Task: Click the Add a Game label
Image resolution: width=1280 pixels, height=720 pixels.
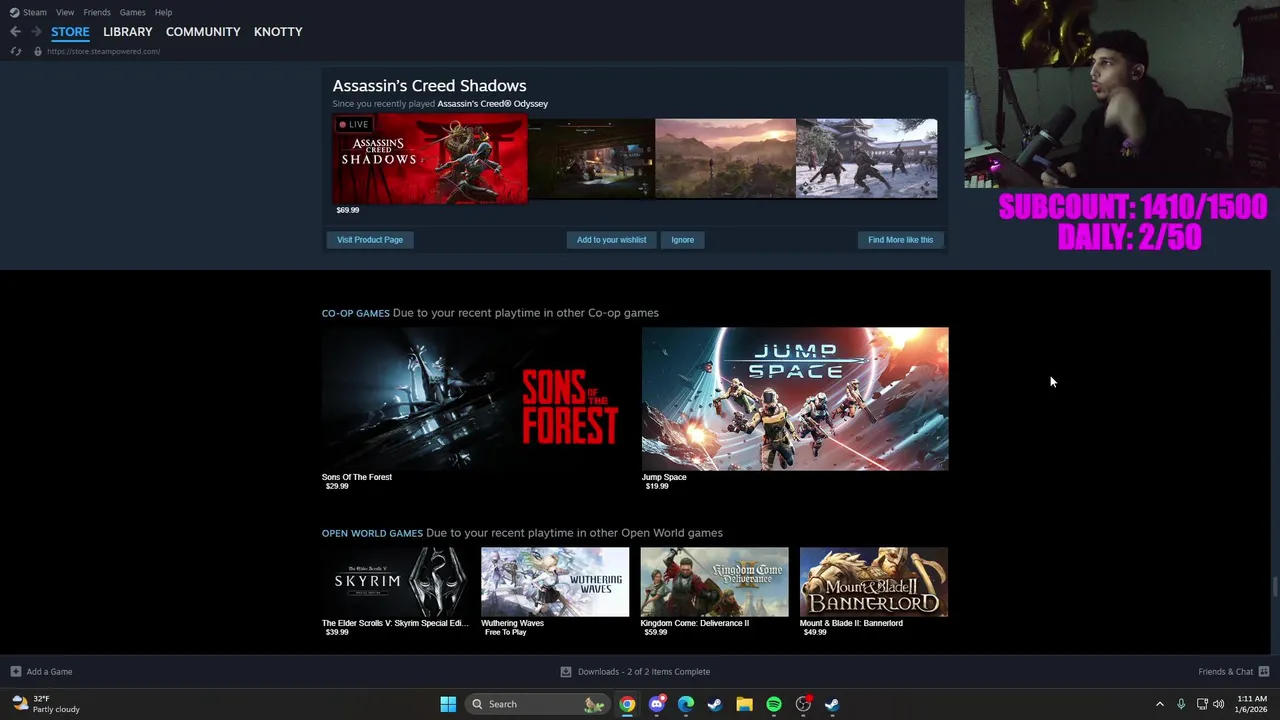Action: (x=49, y=672)
